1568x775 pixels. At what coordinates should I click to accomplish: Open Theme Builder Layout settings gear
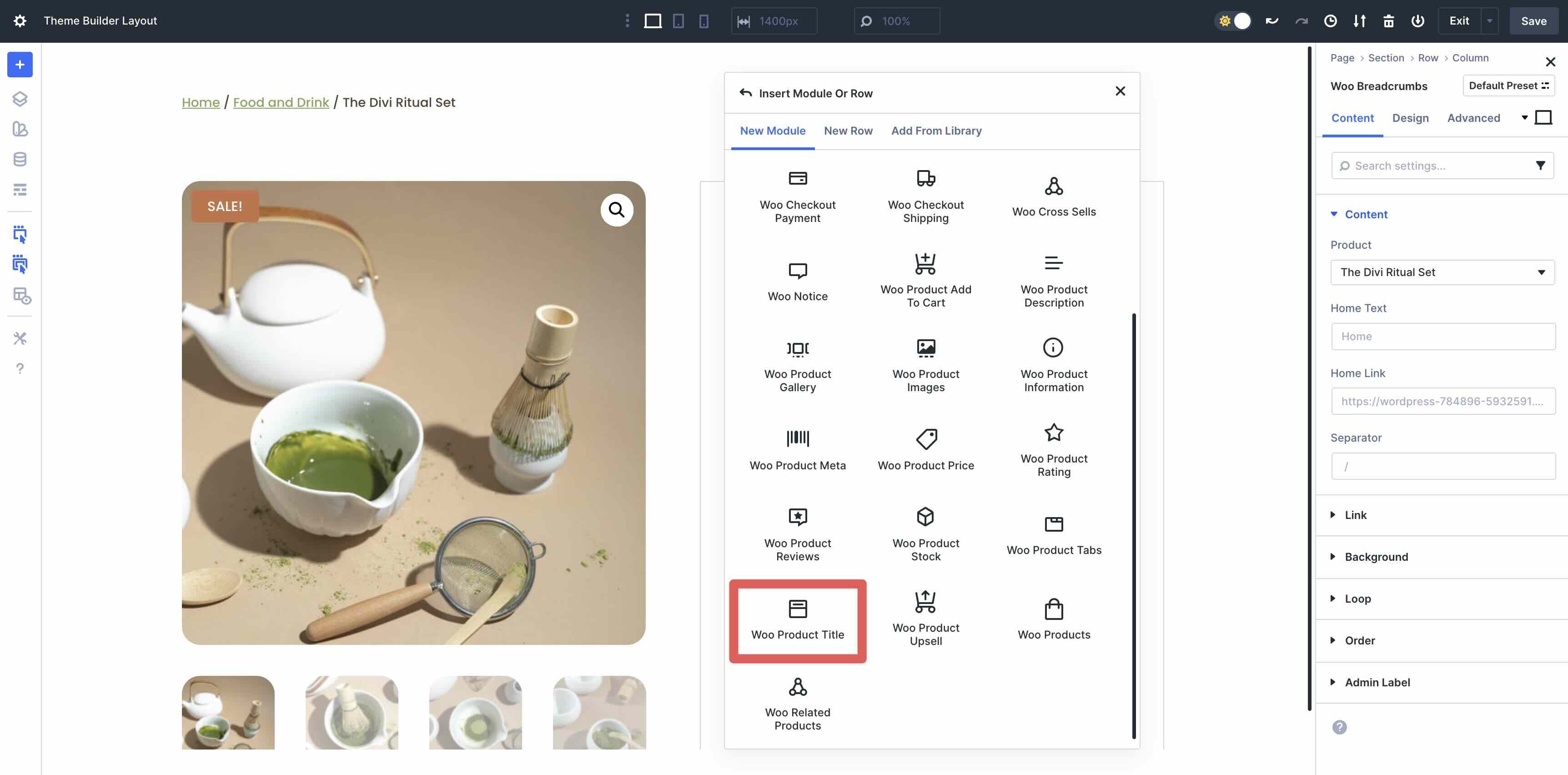pyautogui.click(x=20, y=20)
